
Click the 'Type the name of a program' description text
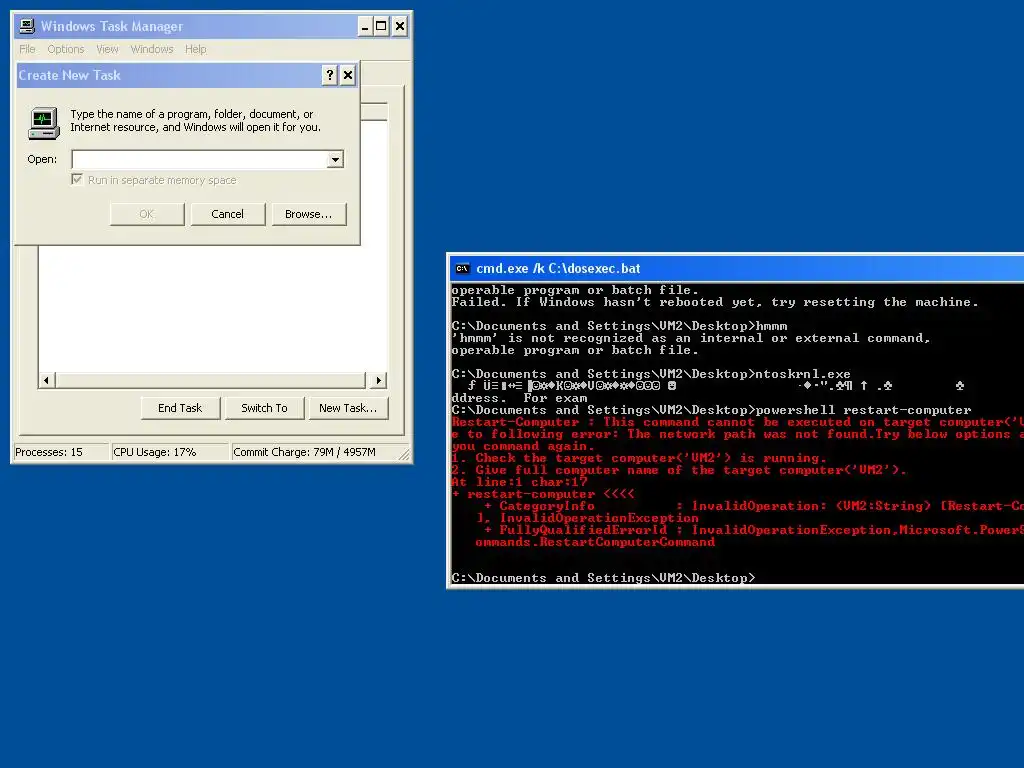[195, 121]
